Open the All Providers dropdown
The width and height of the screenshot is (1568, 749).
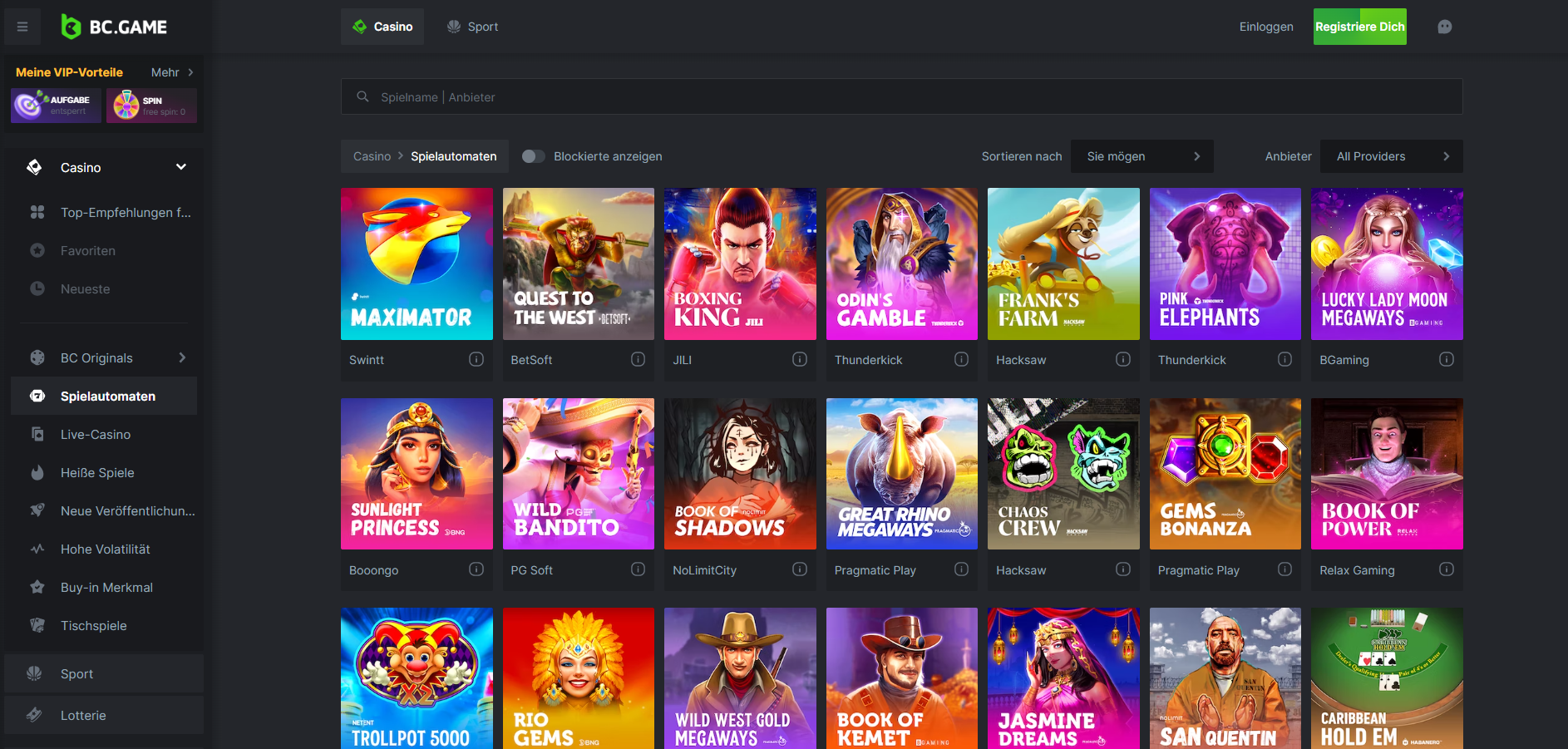tap(1392, 156)
